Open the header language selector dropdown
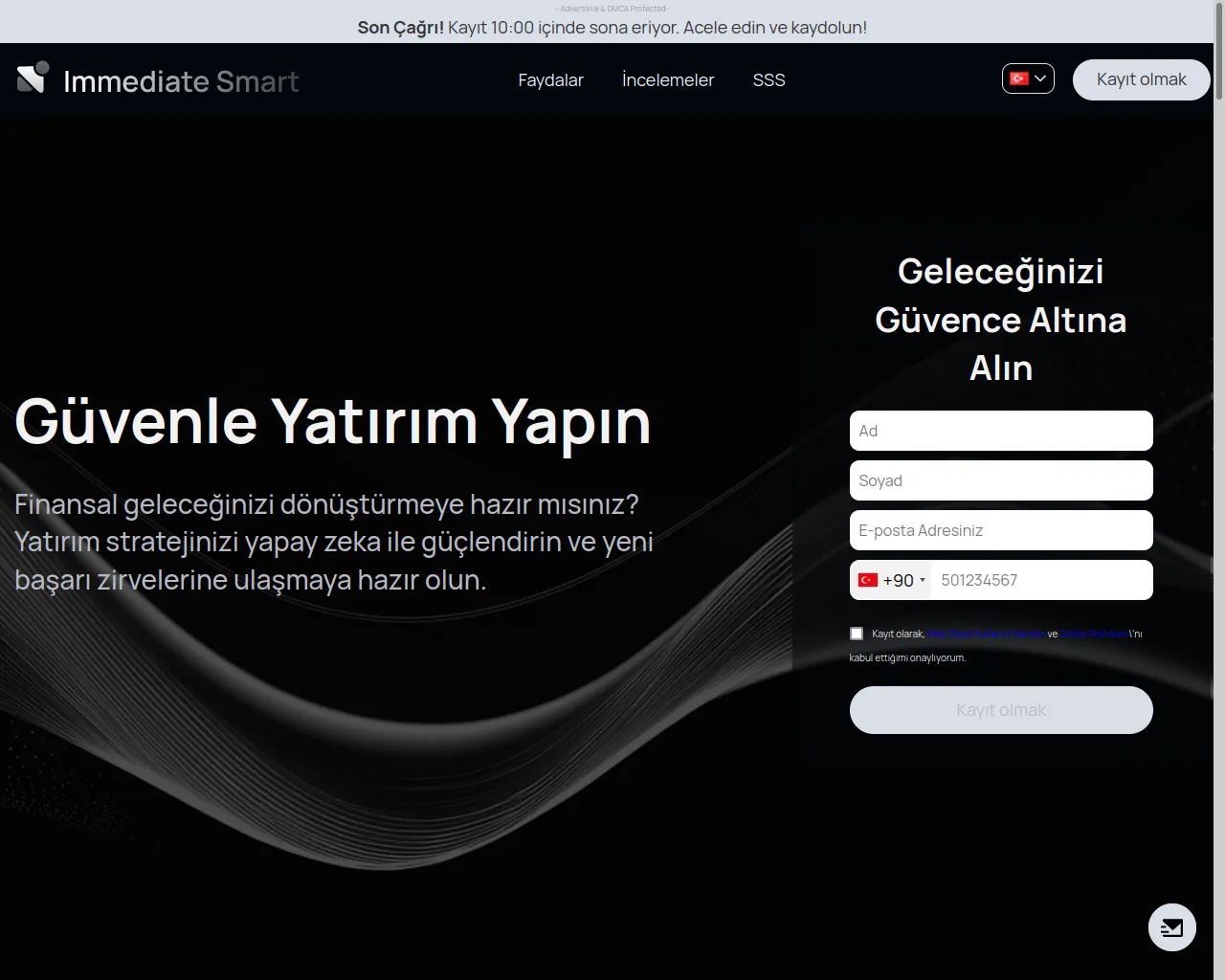The width and height of the screenshot is (1225, 980). (1028, 78)
